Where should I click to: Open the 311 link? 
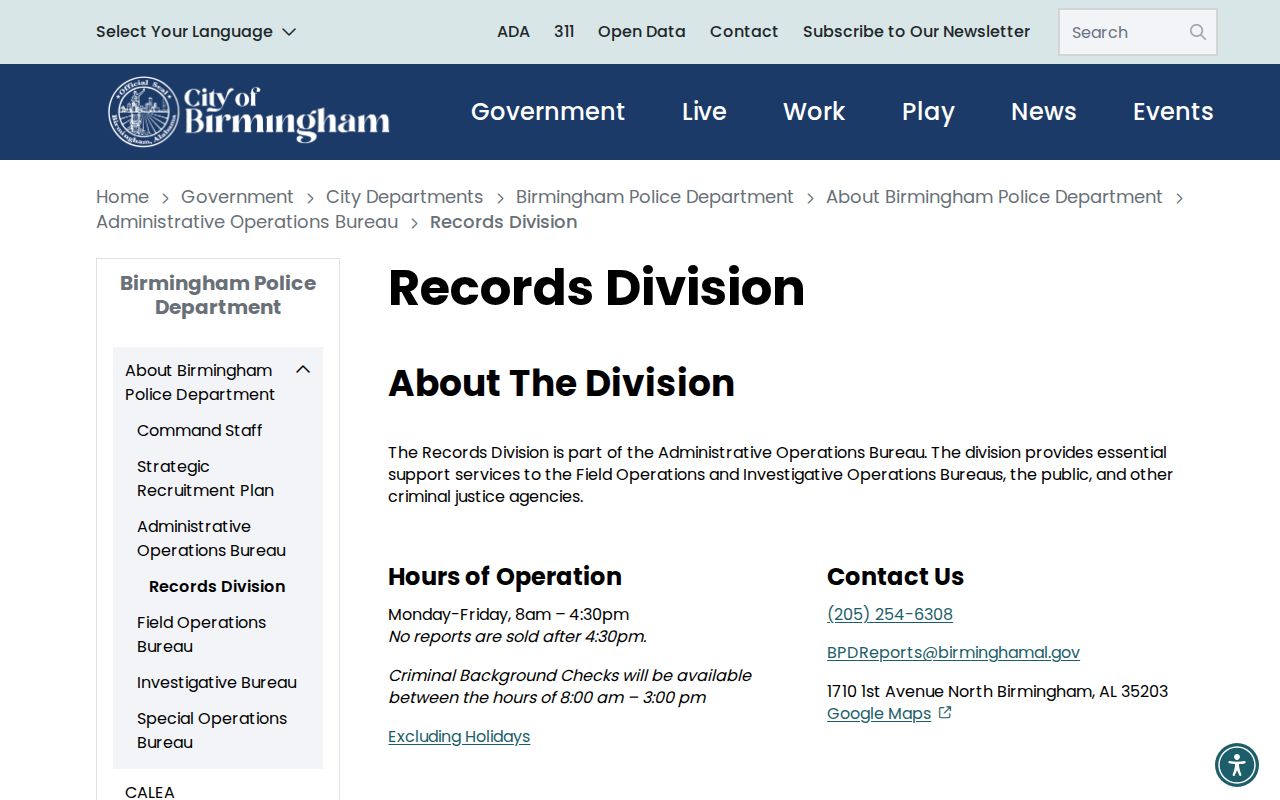(x=564, y=32)
